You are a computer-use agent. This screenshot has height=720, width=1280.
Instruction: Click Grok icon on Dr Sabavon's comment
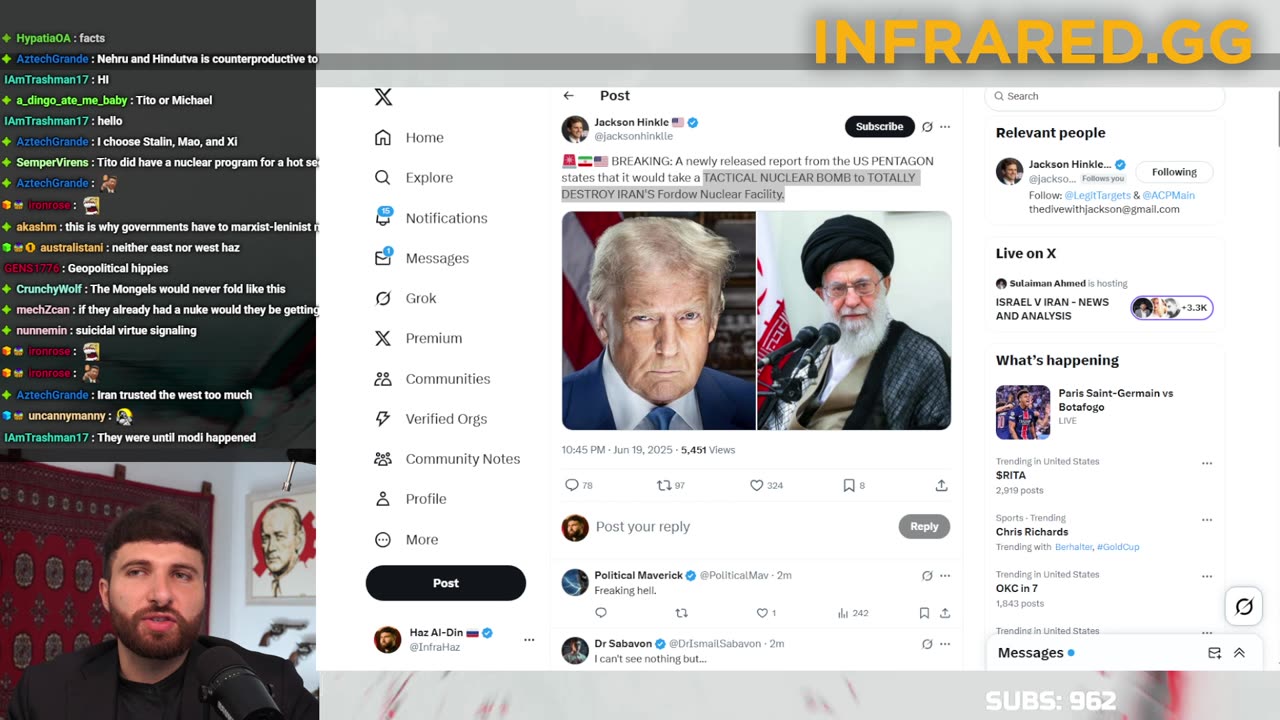pyautogui.click(x=927, y=644)
